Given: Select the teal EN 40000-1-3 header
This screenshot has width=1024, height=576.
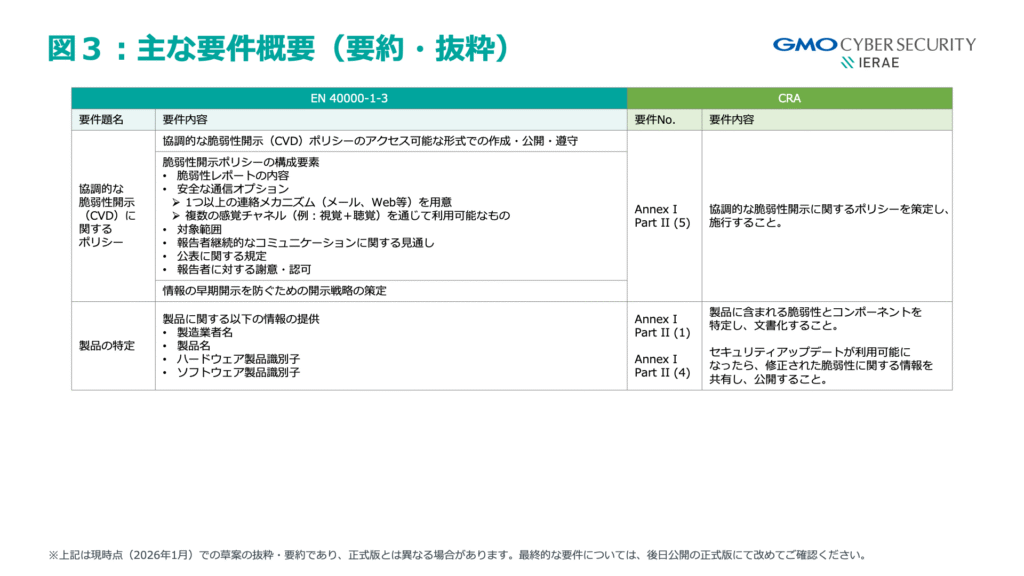Looking at the screenshot, I should pos(349,99).
